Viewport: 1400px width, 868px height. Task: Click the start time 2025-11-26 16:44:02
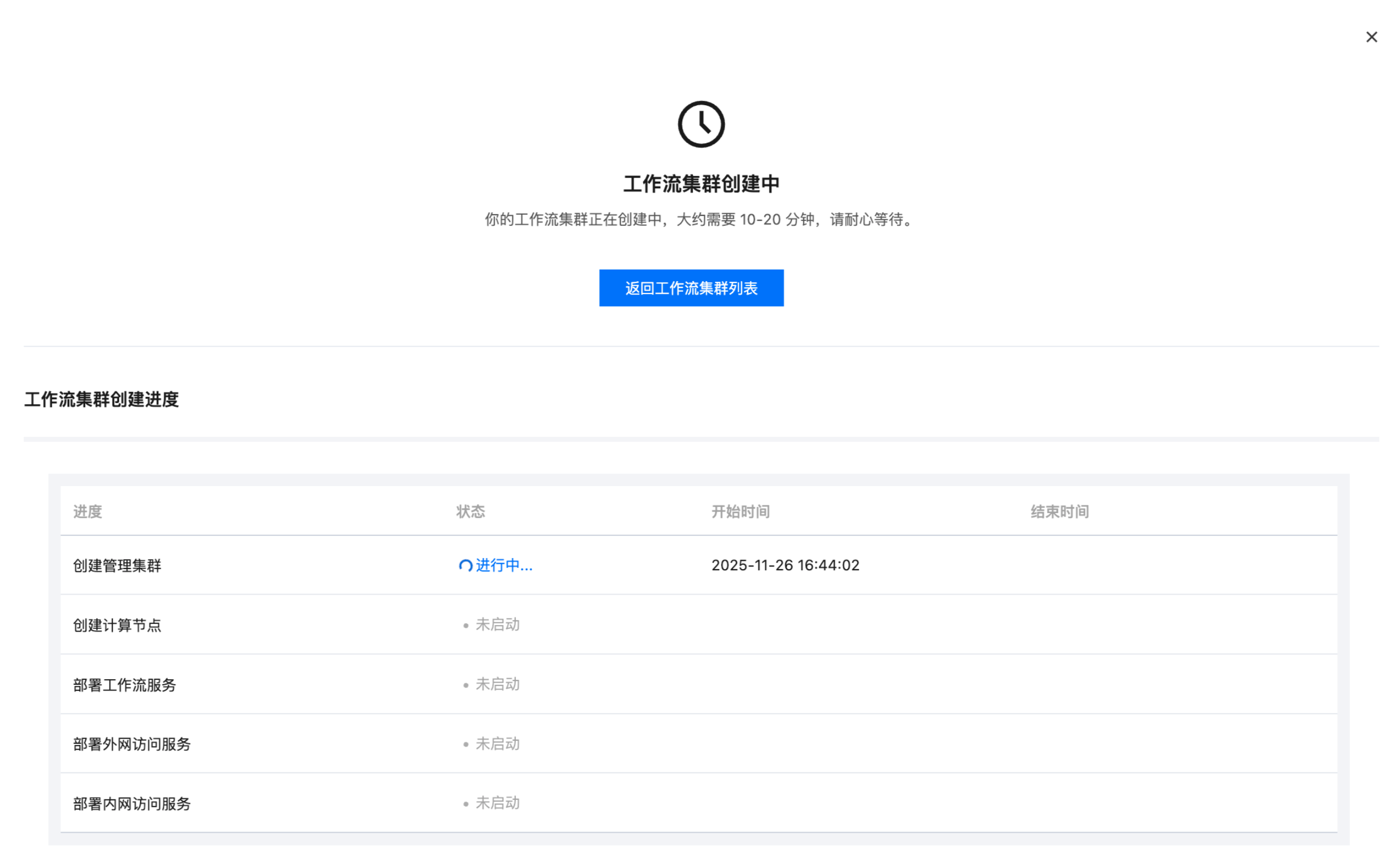pos(785,565)
